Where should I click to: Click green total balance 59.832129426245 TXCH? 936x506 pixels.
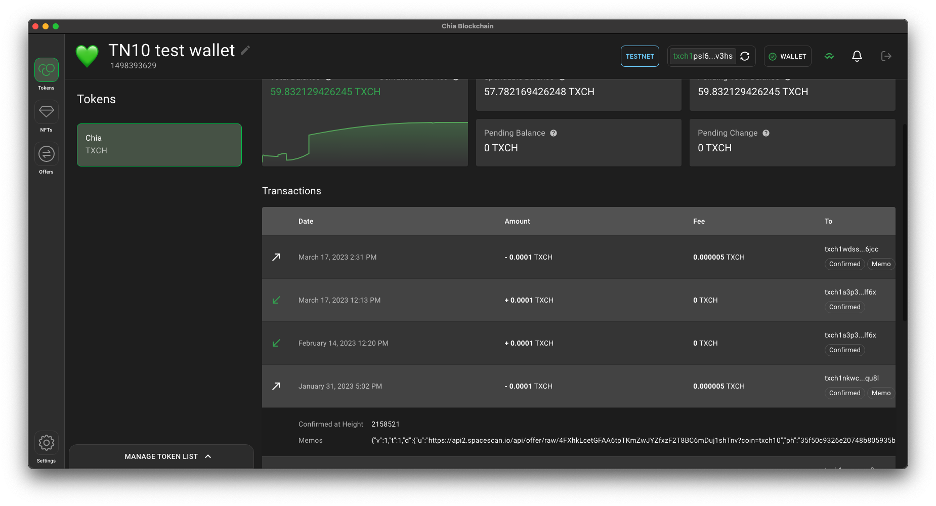click(x=325, y=91)
